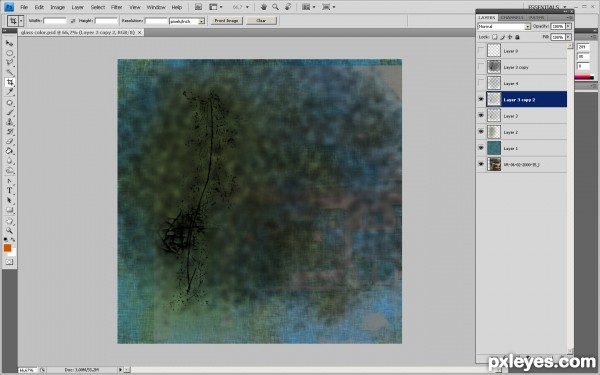
Task: Choose the Lasso tool
Action: (10, 62)
